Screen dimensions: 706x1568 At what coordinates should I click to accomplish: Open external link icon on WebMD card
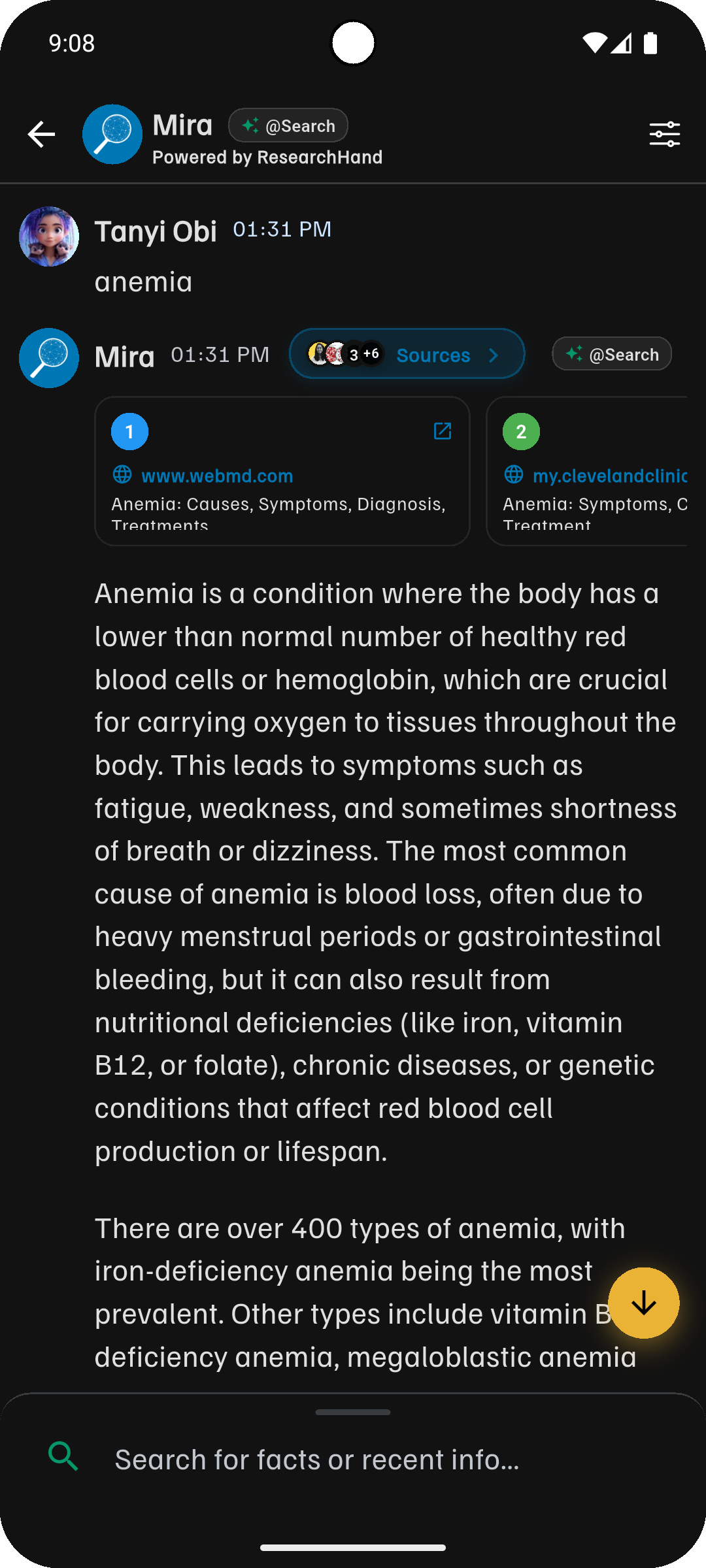point(443,431)
